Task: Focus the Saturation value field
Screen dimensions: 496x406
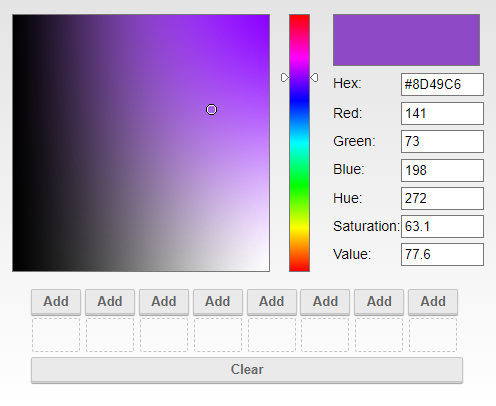Action: pyautogui.click(x=442, y=227)
